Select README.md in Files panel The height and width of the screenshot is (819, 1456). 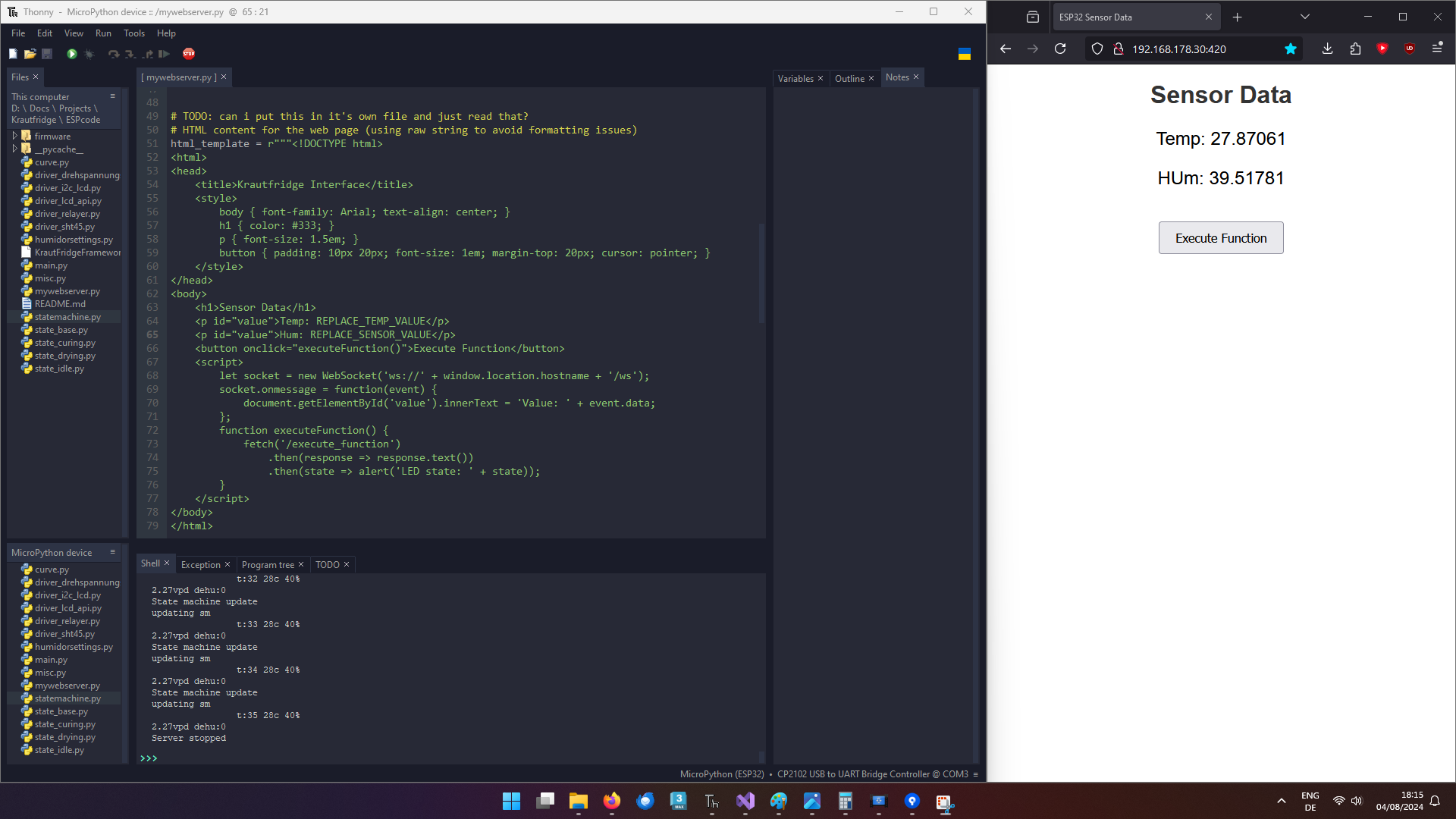click(x=60, y=304)
